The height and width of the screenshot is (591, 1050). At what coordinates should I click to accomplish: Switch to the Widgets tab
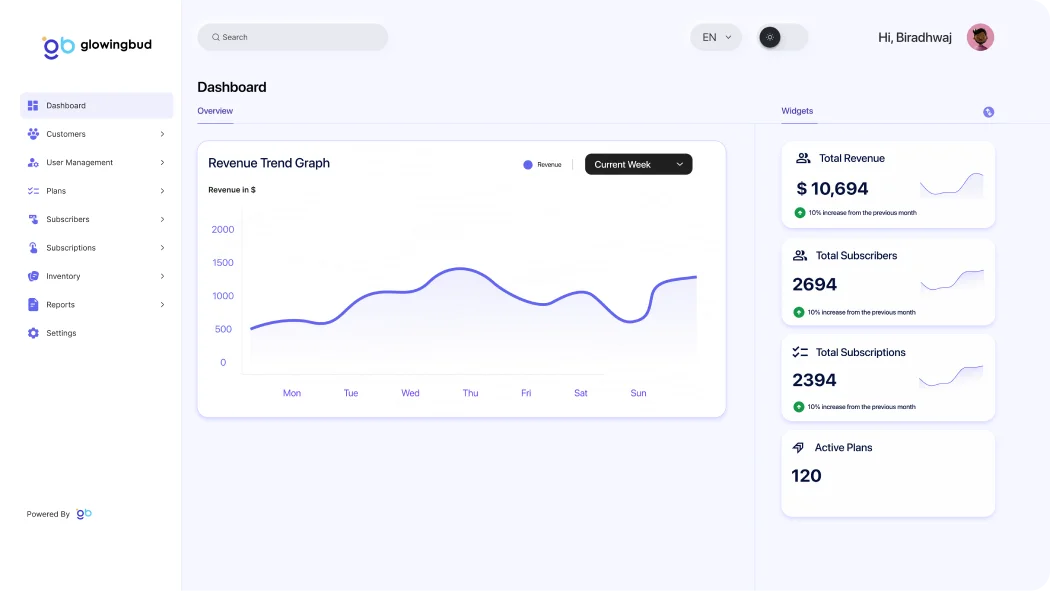(797, 111)
